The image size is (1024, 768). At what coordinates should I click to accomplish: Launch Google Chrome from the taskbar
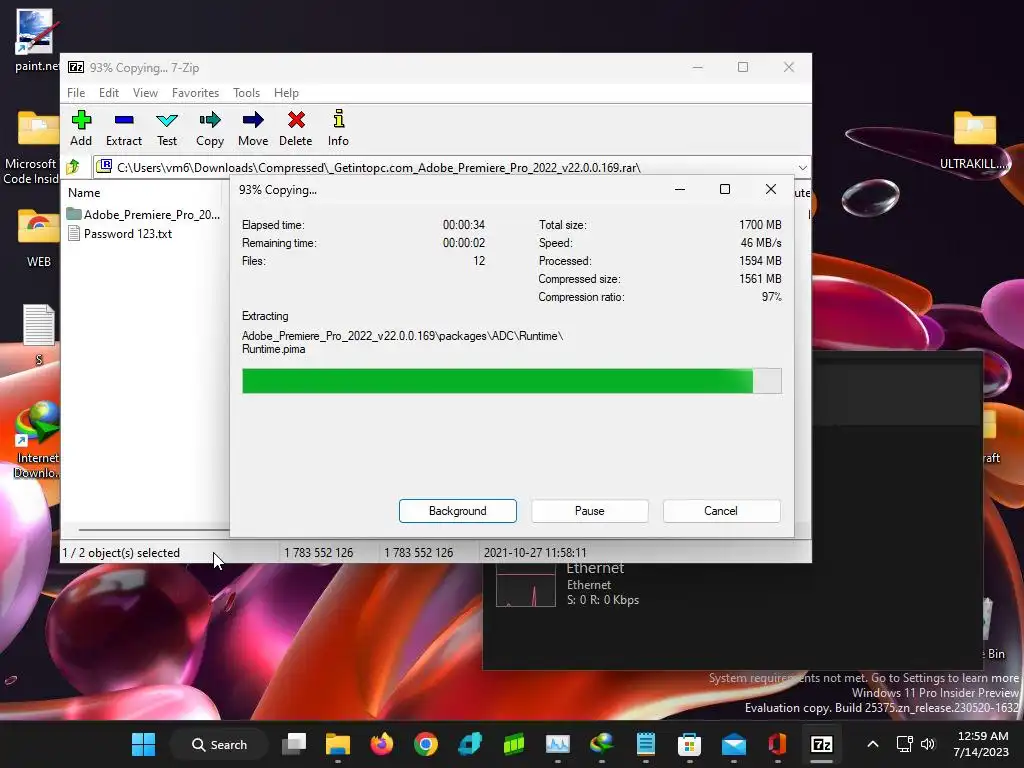pyautogui.click(x=426, y=744)
